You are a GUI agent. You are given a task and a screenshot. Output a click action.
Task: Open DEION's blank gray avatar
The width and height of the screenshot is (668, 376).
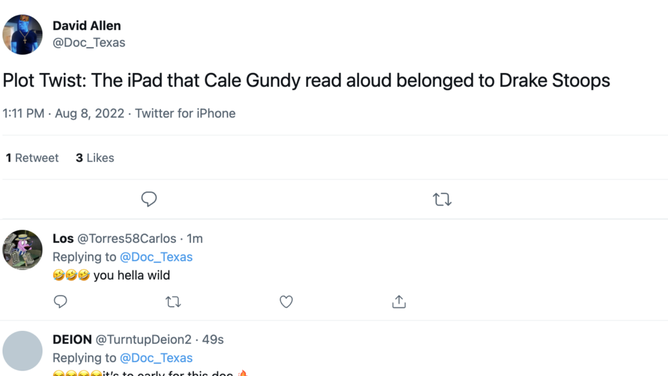[23, 351]
